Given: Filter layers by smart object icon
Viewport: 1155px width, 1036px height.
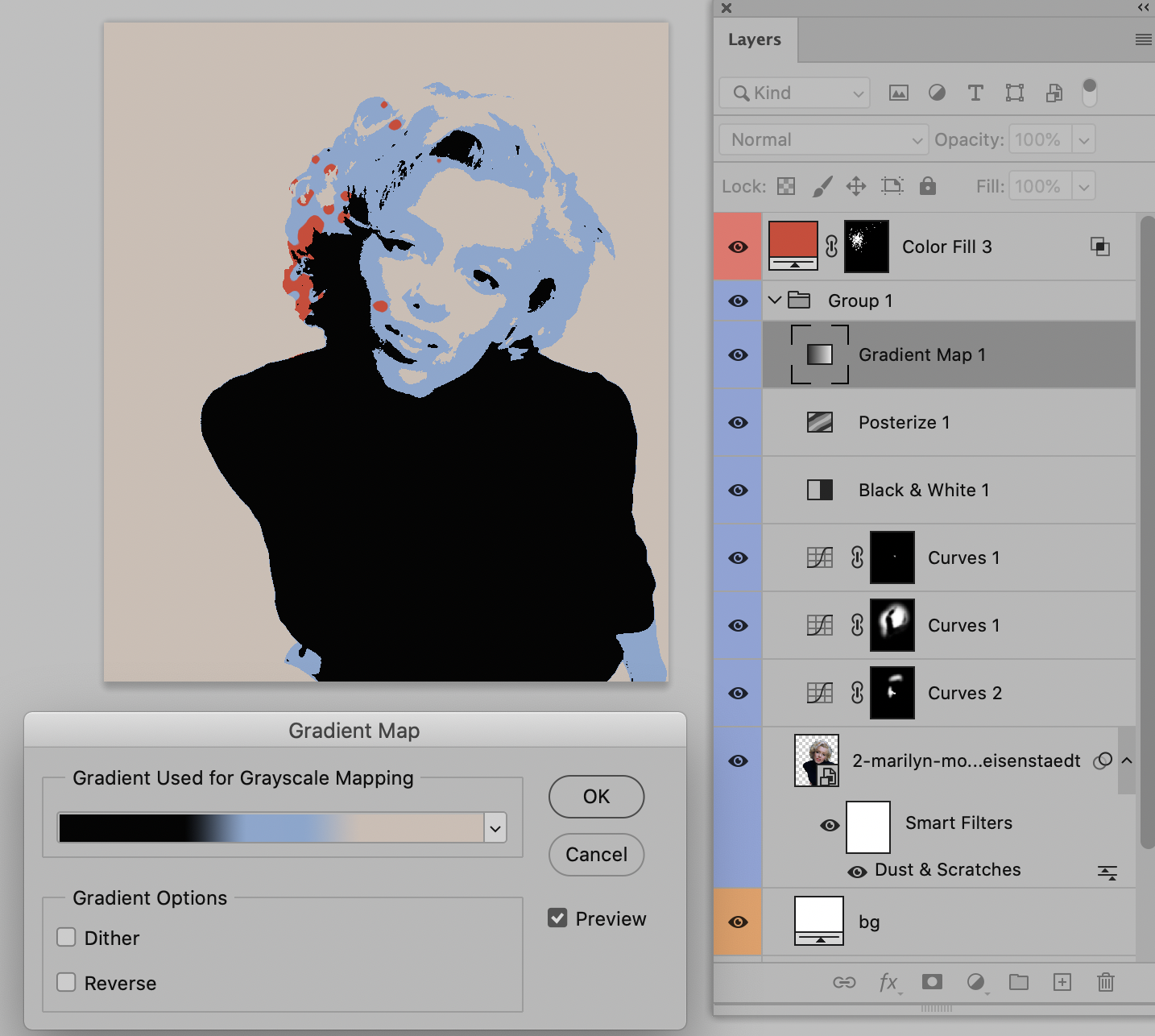Looking at the screenshot, I should [1054, 93].
